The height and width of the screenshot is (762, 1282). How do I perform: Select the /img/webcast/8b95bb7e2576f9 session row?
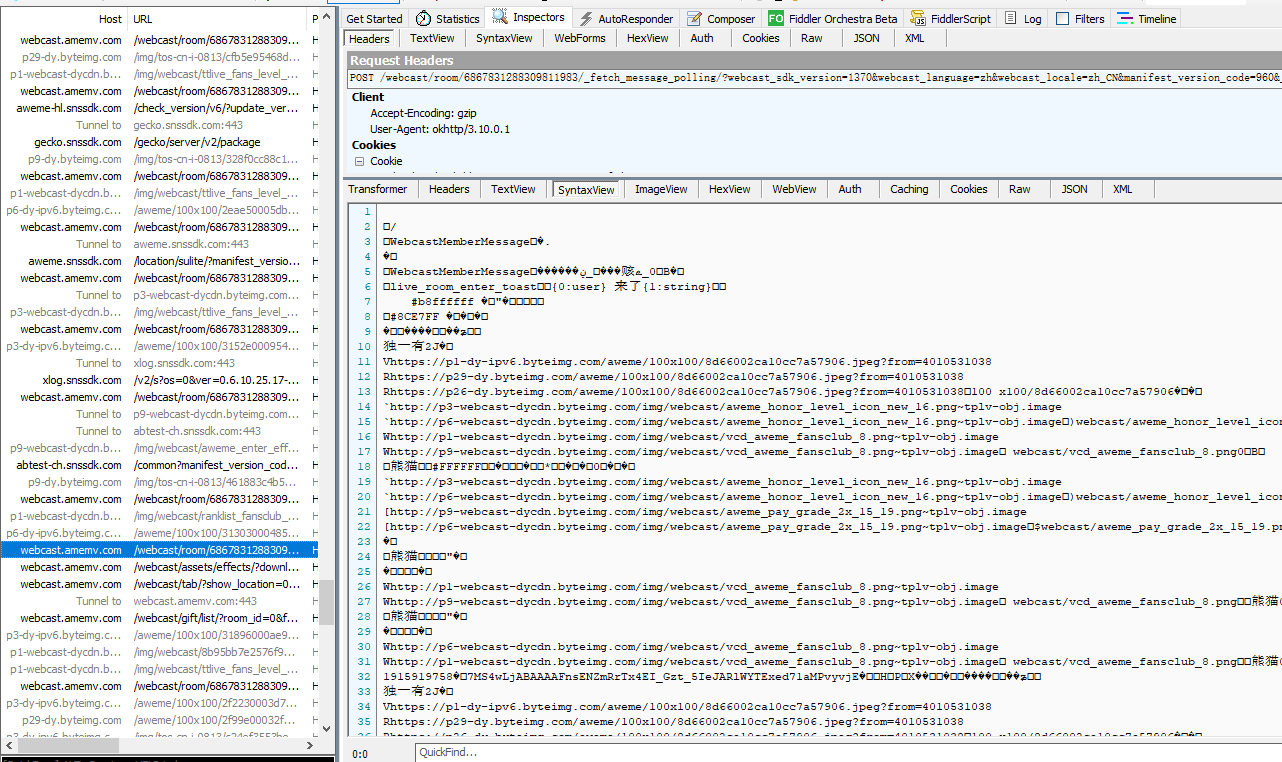click(160, 652)
